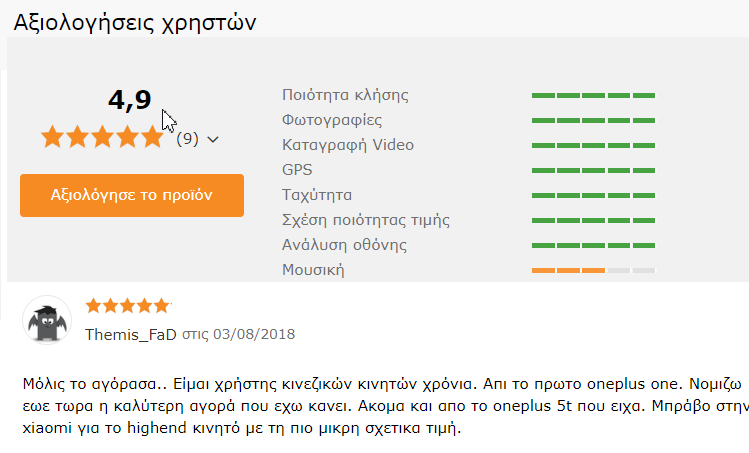This screenshot has height=453, width=749.
Task: Select the Ταχύτητα rating bar
Action: click(593, 195)
